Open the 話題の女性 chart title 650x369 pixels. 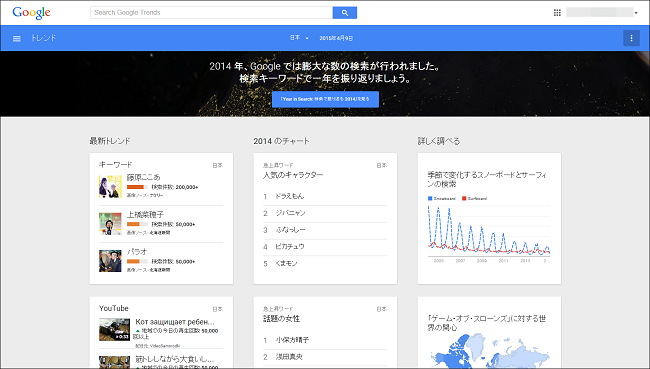(281, 319)
